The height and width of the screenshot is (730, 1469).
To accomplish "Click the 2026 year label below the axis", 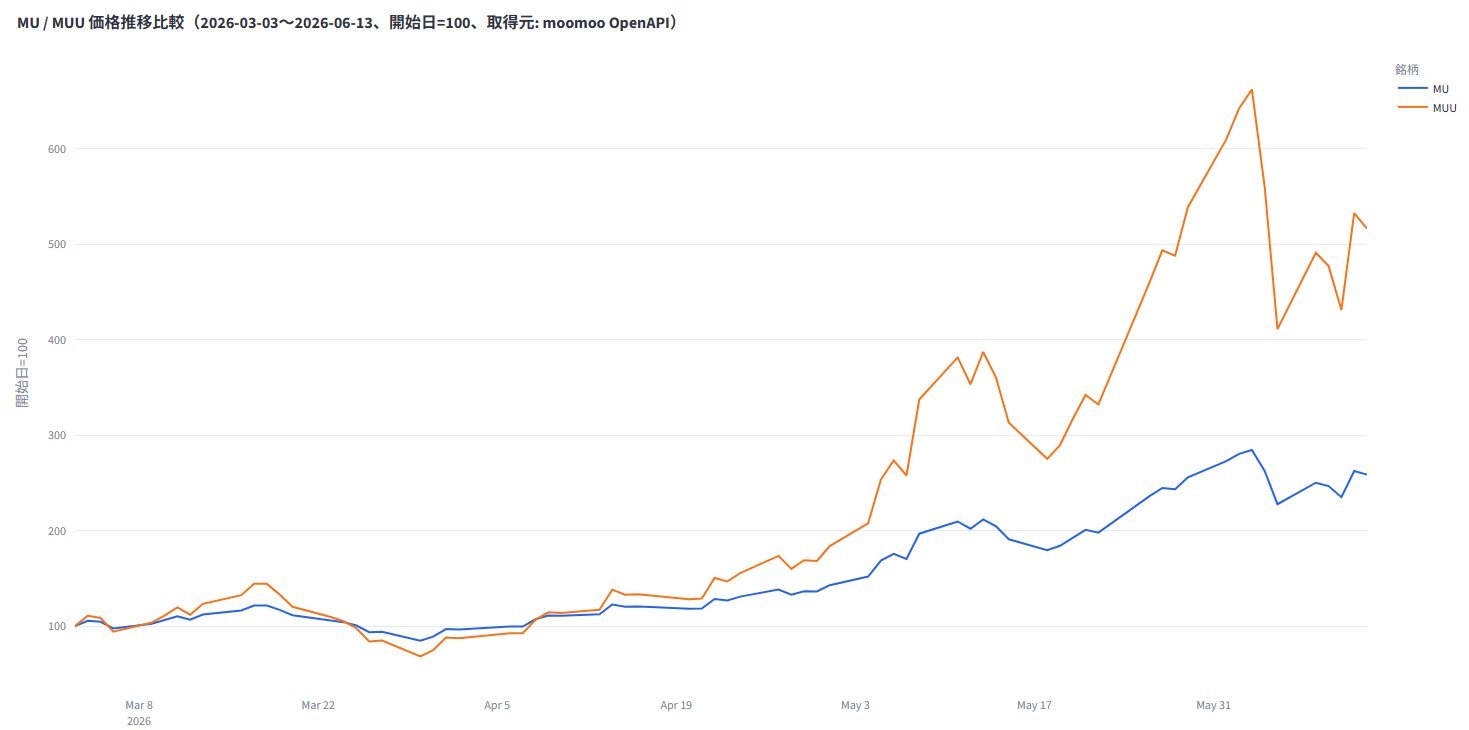I will [x=139, y=721].
